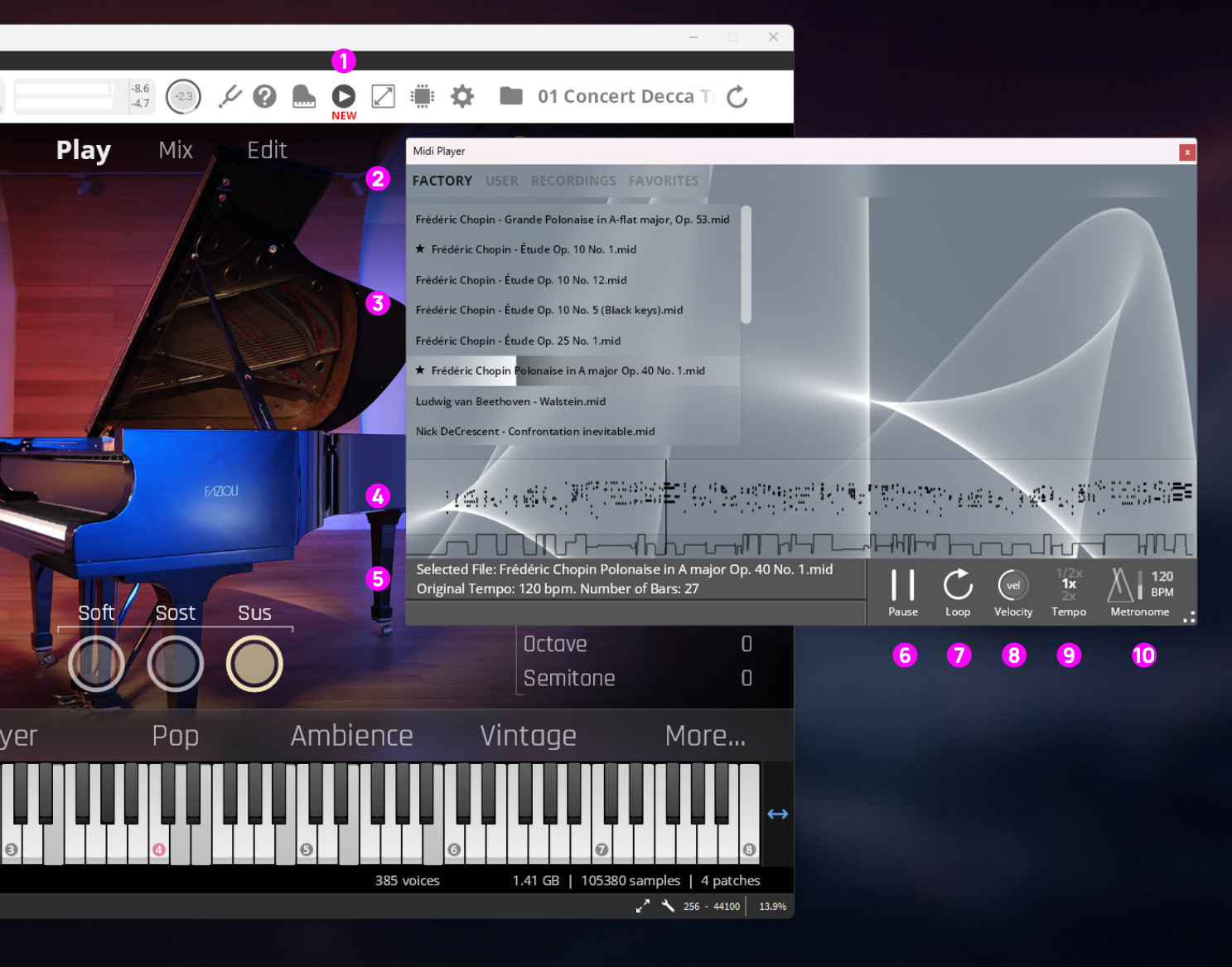Viewport: 1232px width, 967px height.
Task: Open the preset folder browser
Action: coord(511,97)
